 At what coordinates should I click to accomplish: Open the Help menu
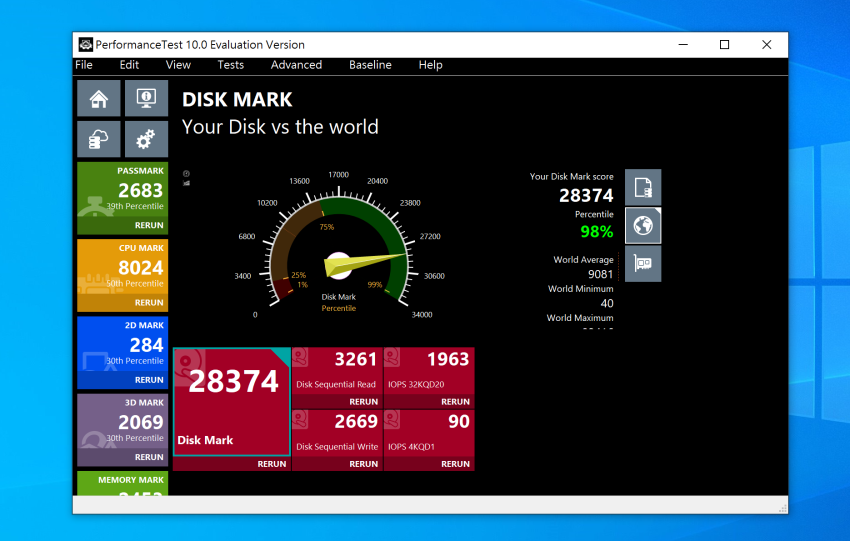[x=430, y=65]
